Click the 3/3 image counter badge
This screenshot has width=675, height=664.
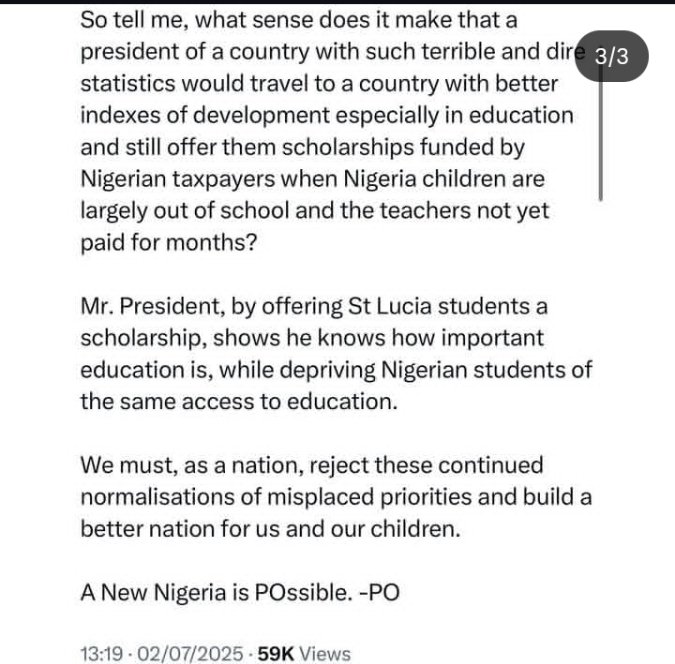[611, 56]
